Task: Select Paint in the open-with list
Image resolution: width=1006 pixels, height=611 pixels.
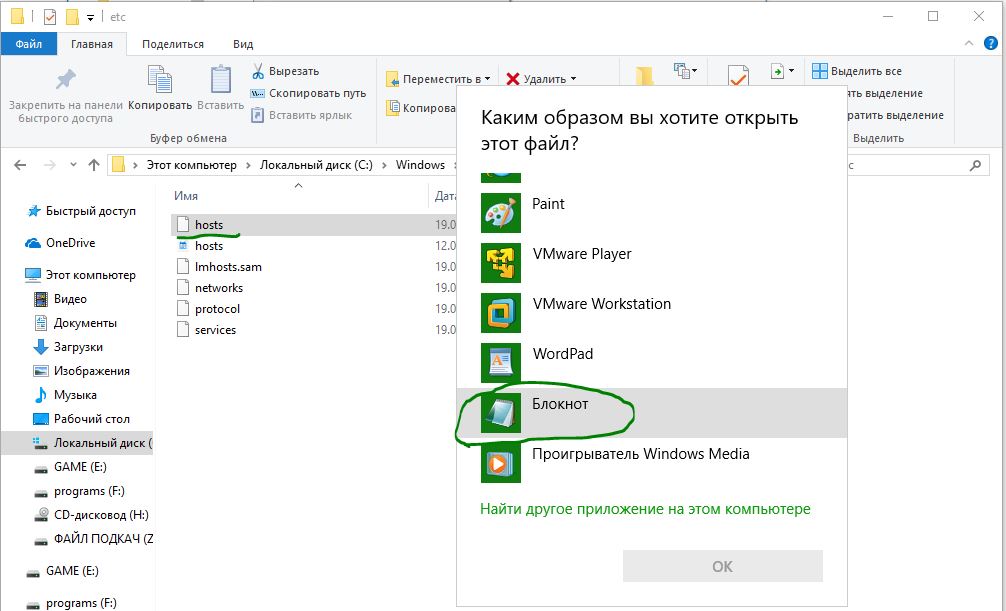Action: (x=651, y=212)
